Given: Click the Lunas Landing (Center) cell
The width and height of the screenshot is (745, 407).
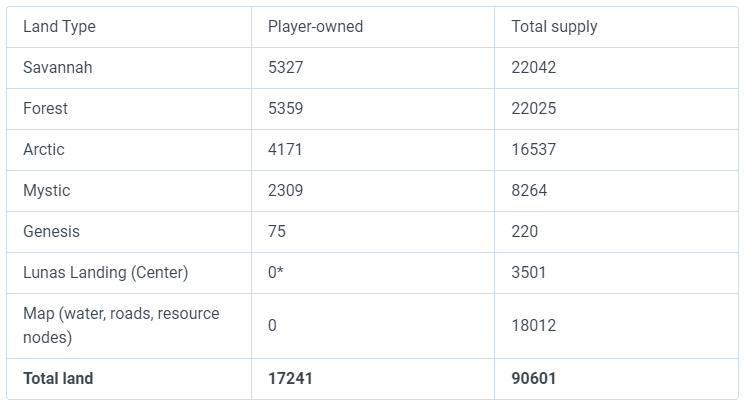Looking at the screenshot, I should (x=105, y=272).
